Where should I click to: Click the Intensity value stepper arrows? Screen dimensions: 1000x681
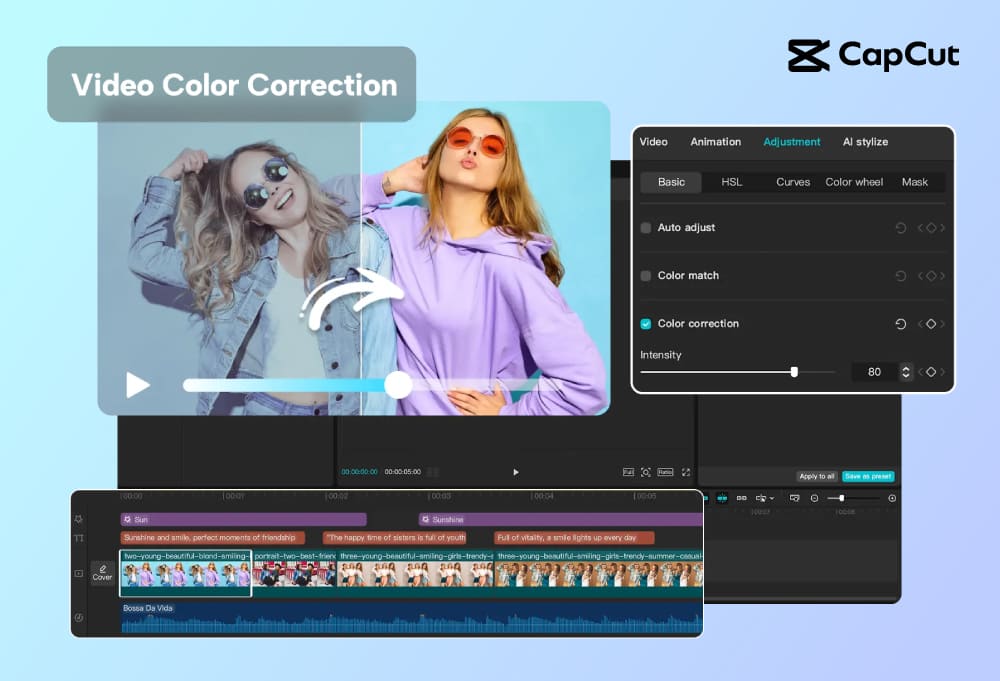(906, 372)
